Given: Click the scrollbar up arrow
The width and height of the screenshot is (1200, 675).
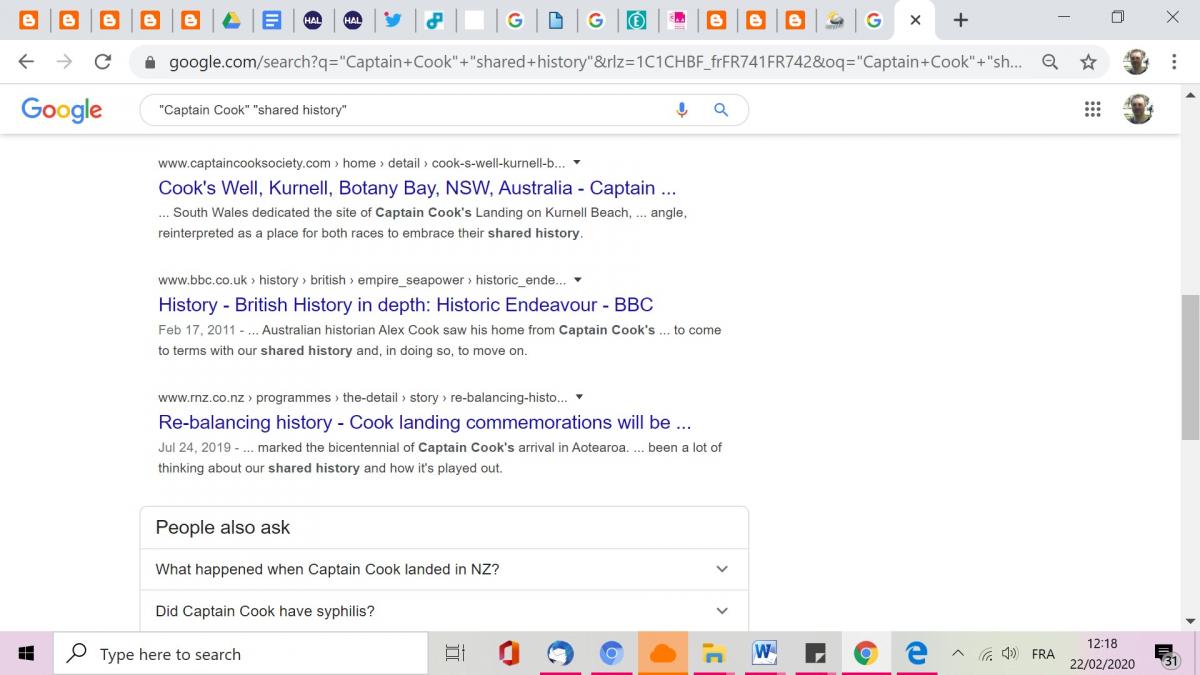Looking at the screenshot, I should click(x=1190, y=97).
